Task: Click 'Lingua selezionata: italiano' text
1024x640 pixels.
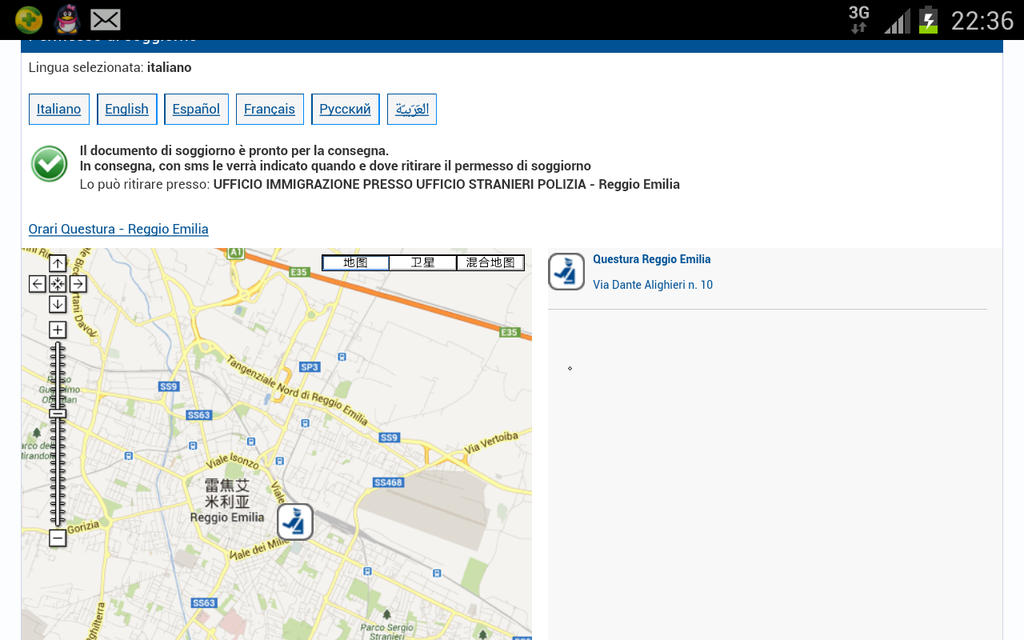Action: point(110,67)
